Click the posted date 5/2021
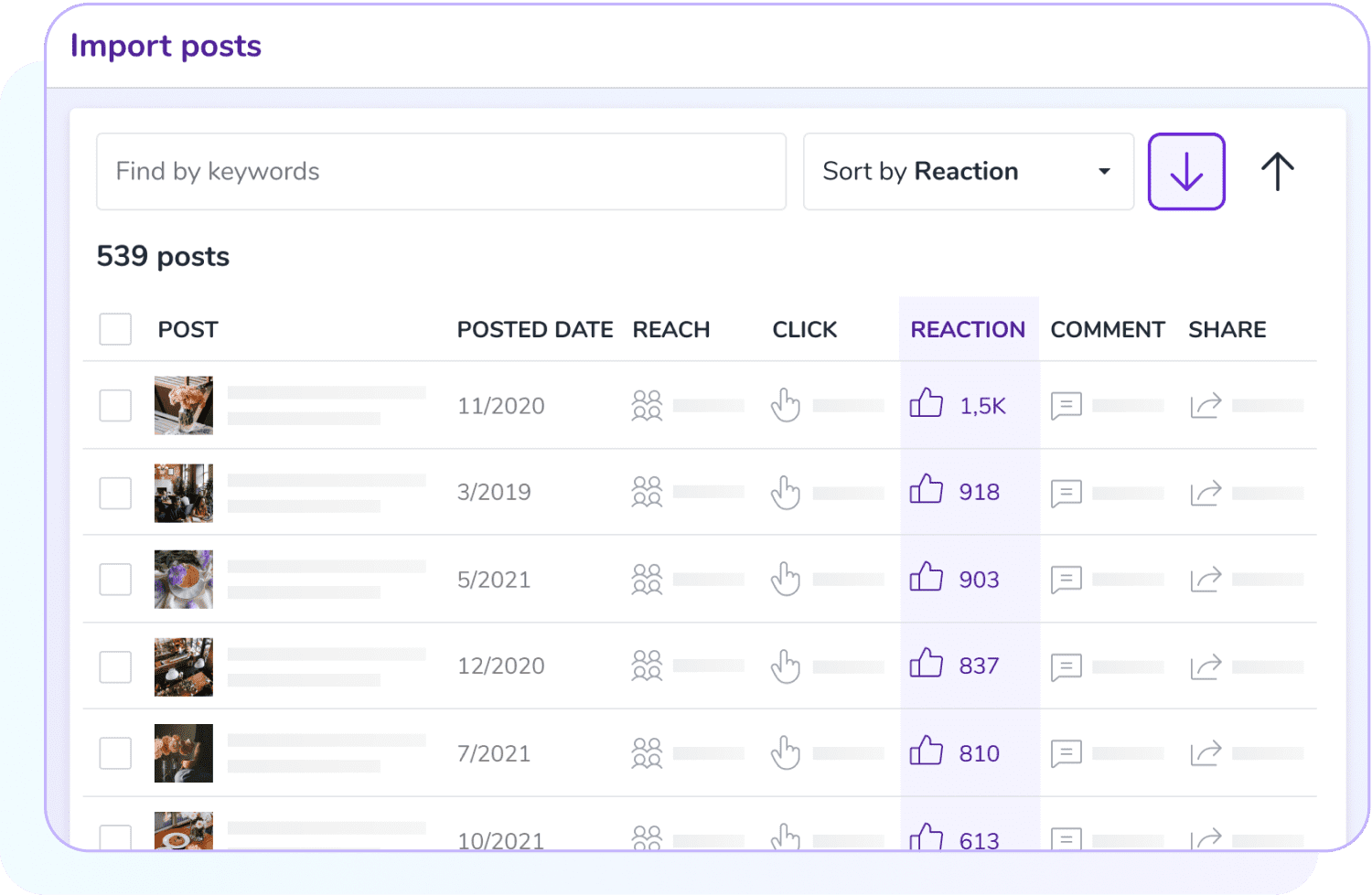 [494, 580]
